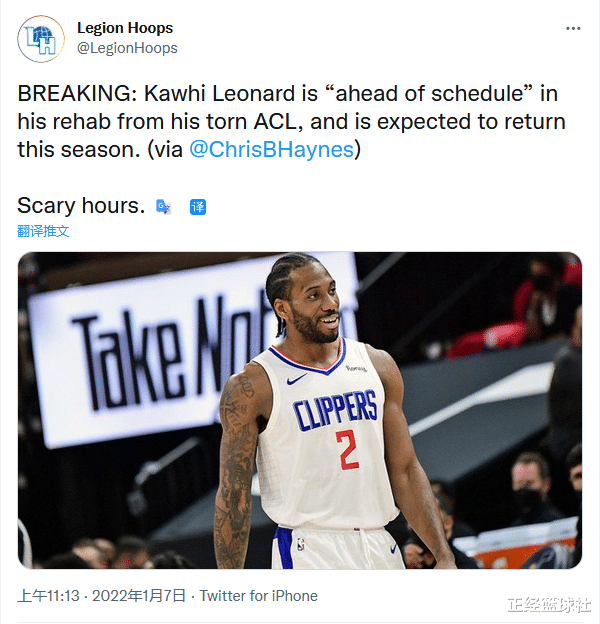600x624 pixels.
Task: Click the Clippers jersey number 2
Action: 347,450
